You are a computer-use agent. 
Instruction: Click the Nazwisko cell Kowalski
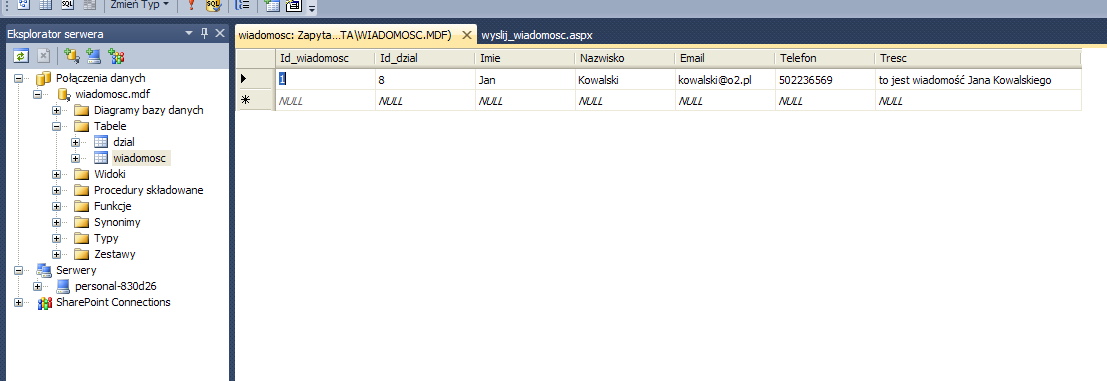click(625, 80)
